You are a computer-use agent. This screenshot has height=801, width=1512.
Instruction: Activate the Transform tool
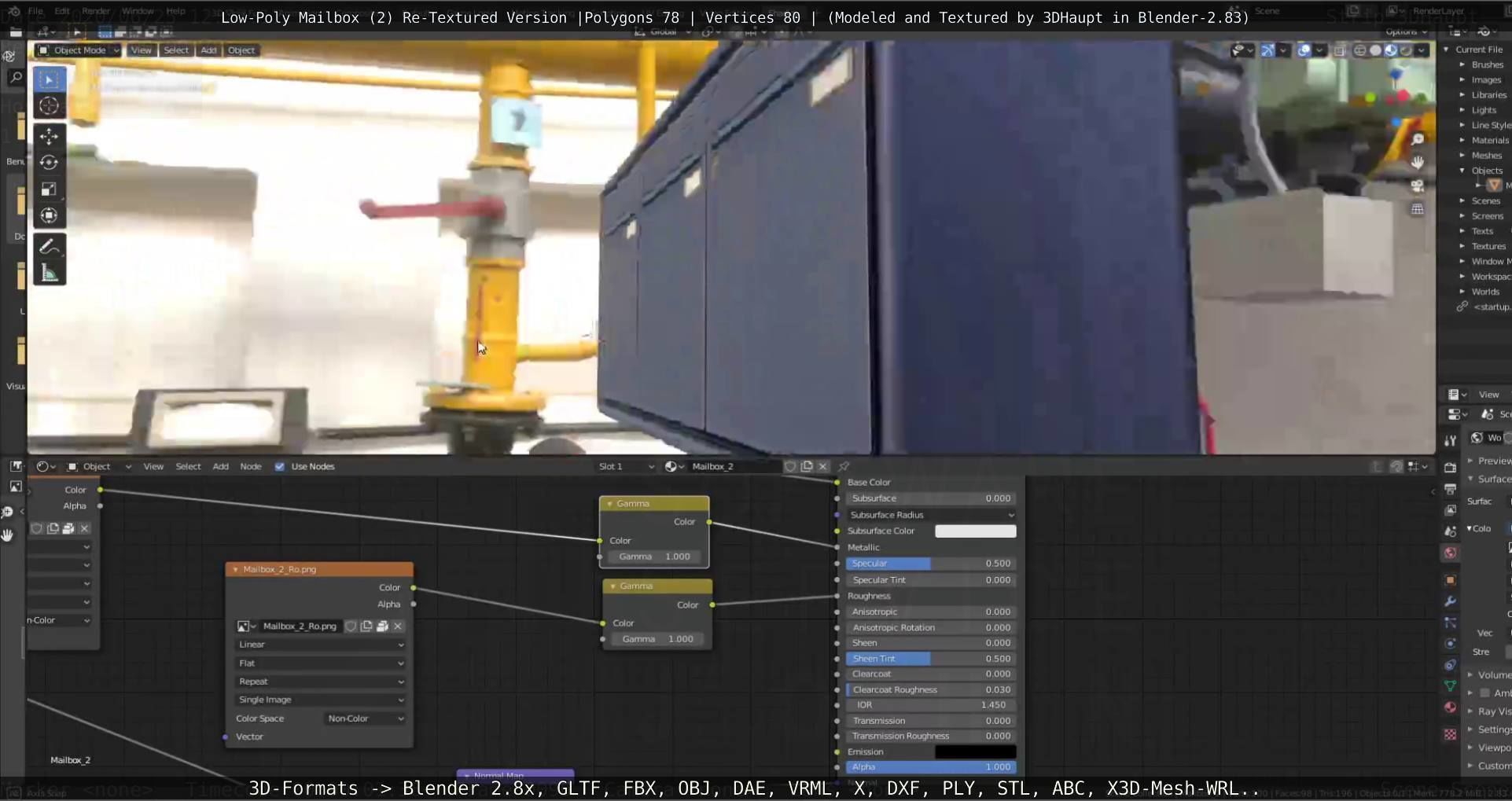(49, 215)
